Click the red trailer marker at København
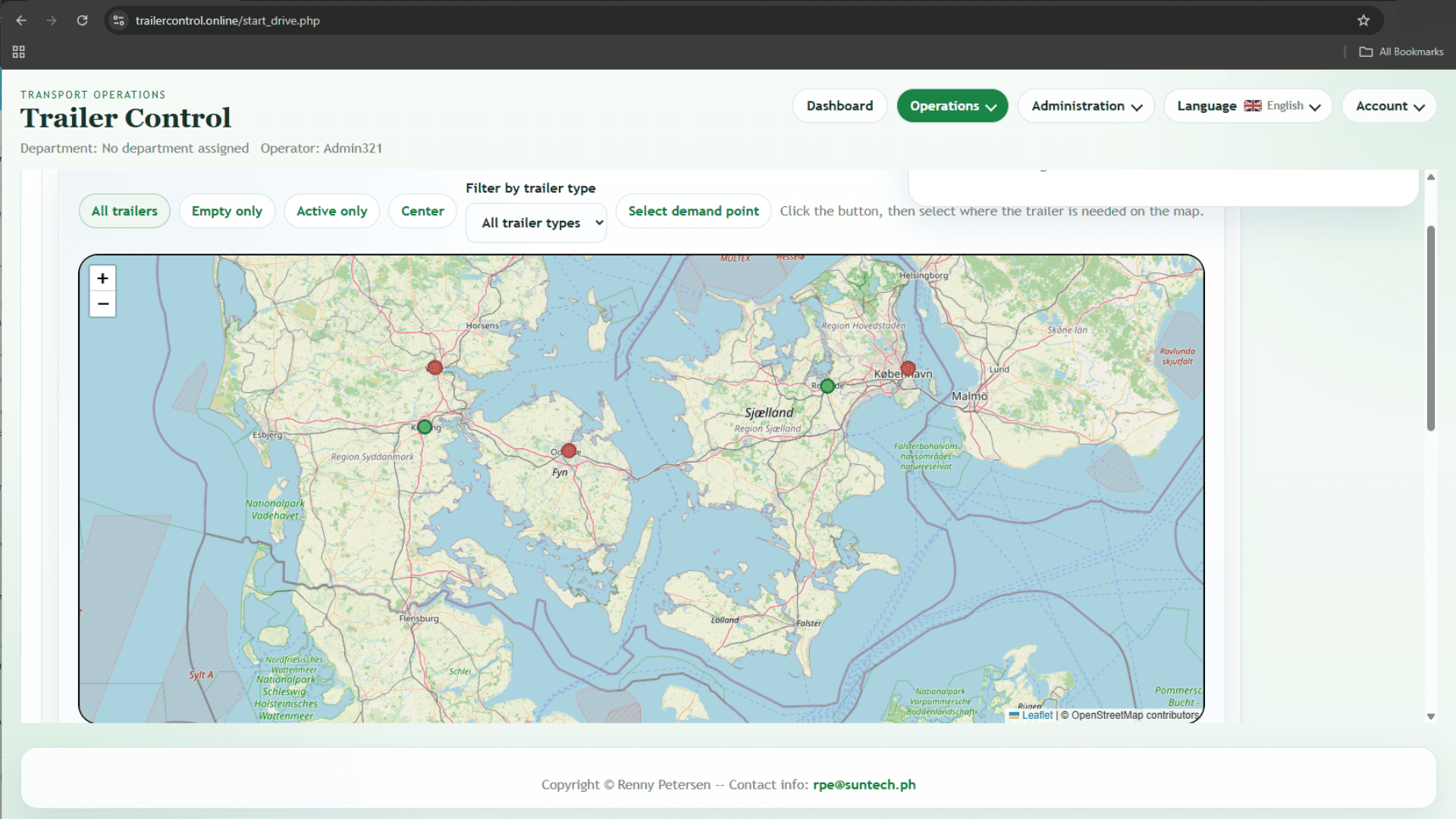 [x=908, y=369]
